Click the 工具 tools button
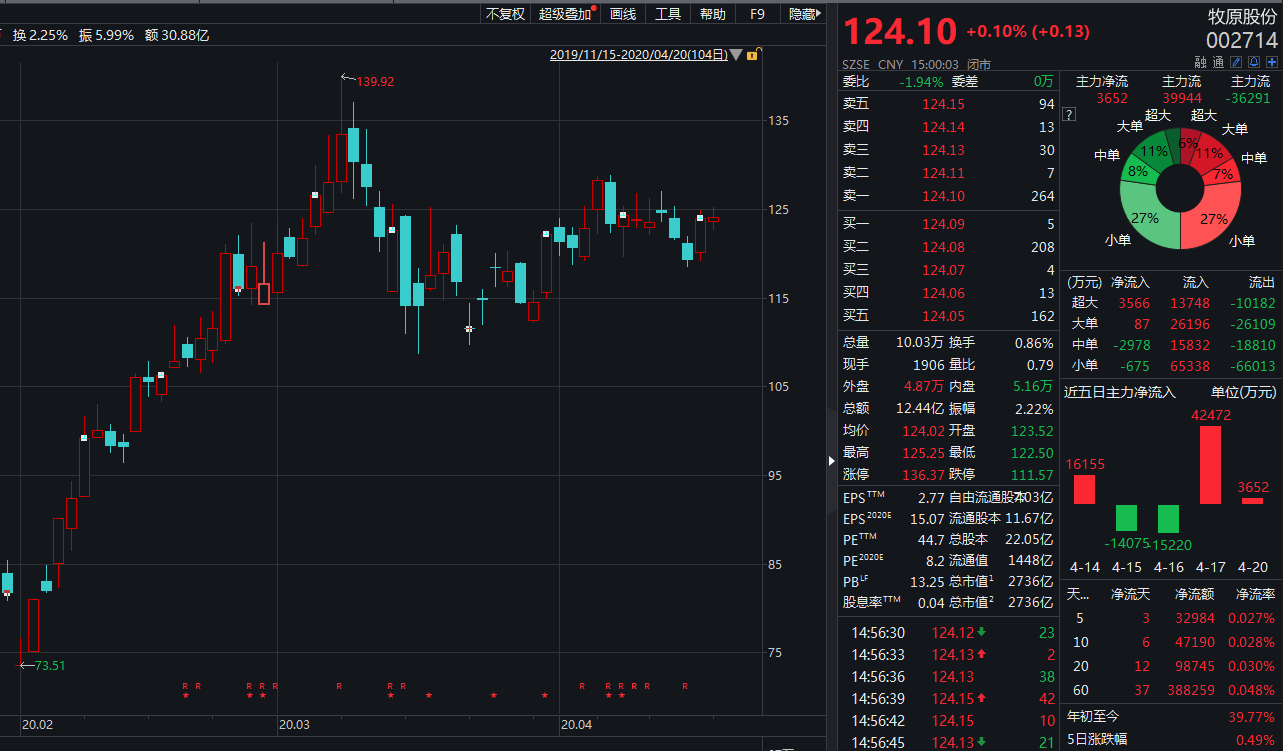Viewport: 1283px width, 751px height. [x=668, y=14]
